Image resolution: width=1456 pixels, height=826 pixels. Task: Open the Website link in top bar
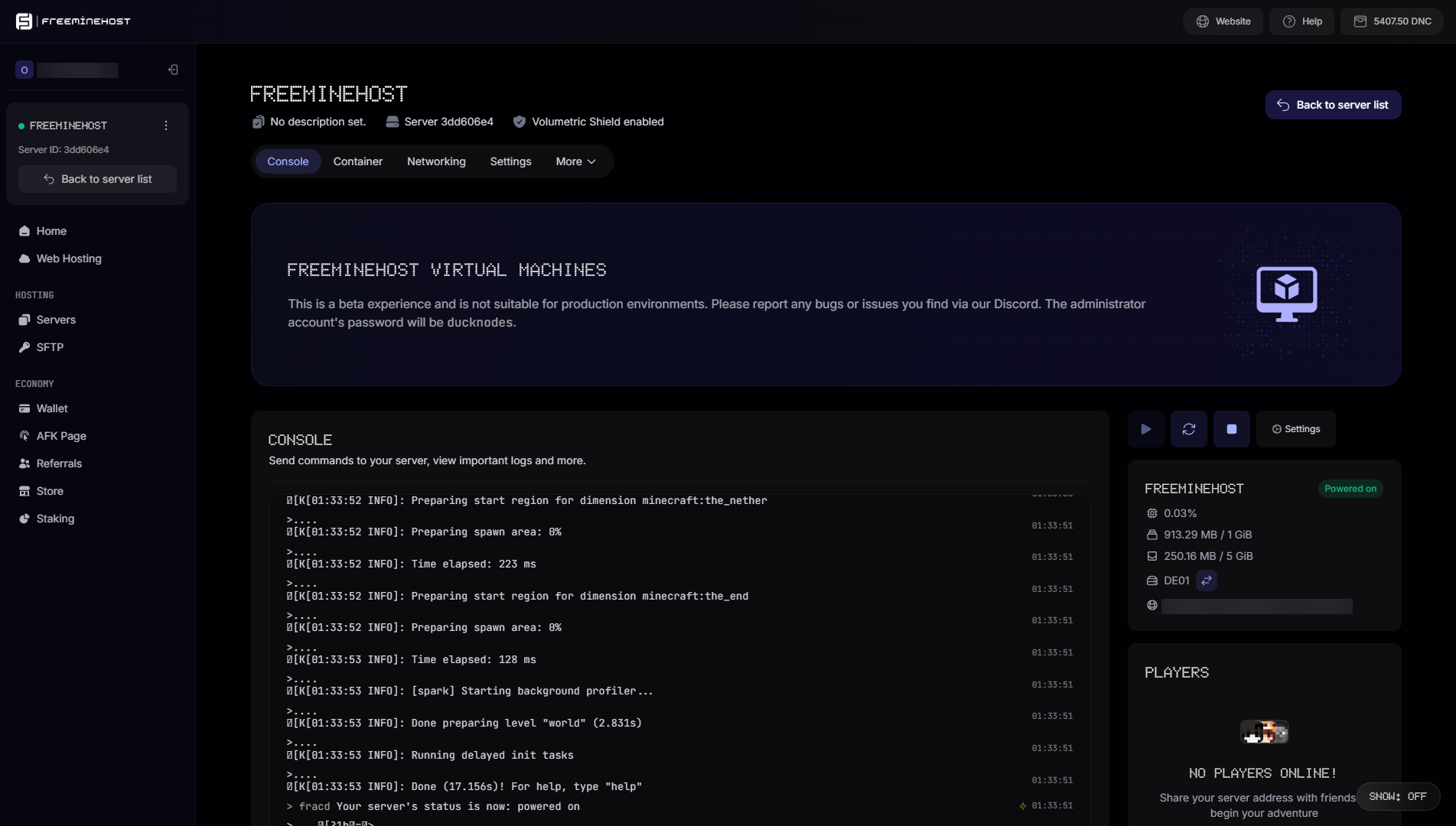(1223, 21)
